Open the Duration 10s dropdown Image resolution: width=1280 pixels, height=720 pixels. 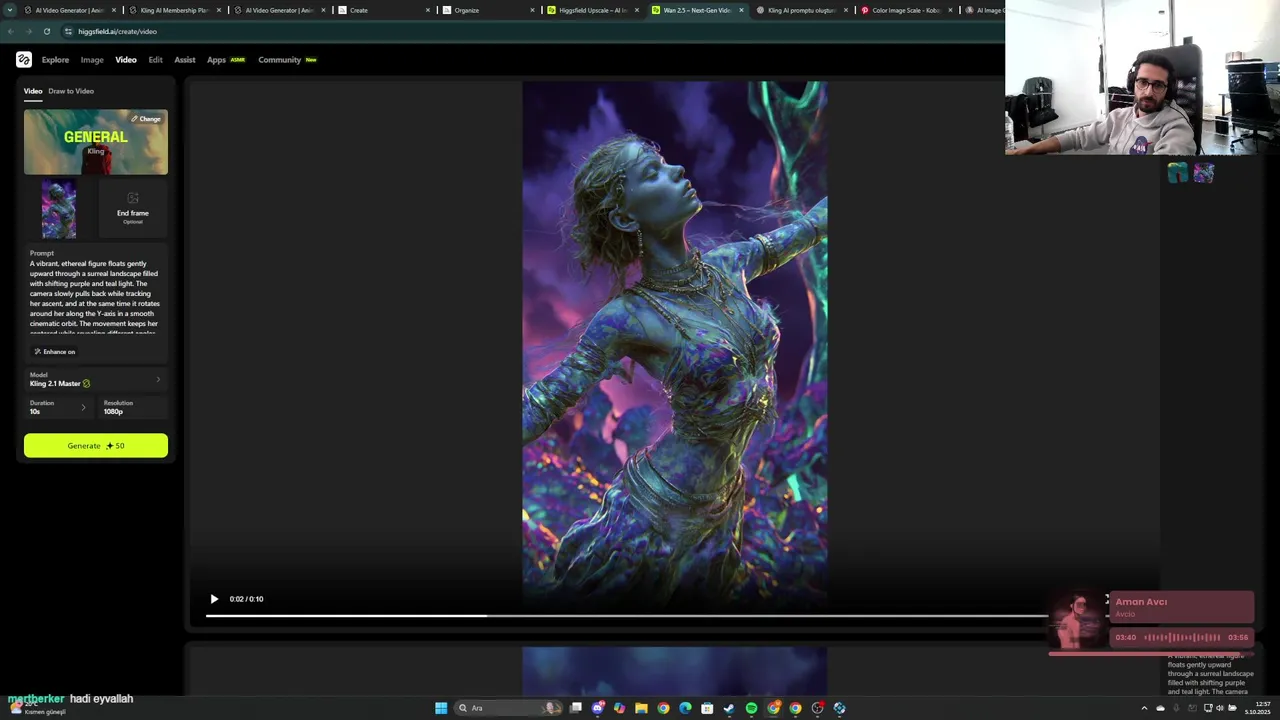58,407
